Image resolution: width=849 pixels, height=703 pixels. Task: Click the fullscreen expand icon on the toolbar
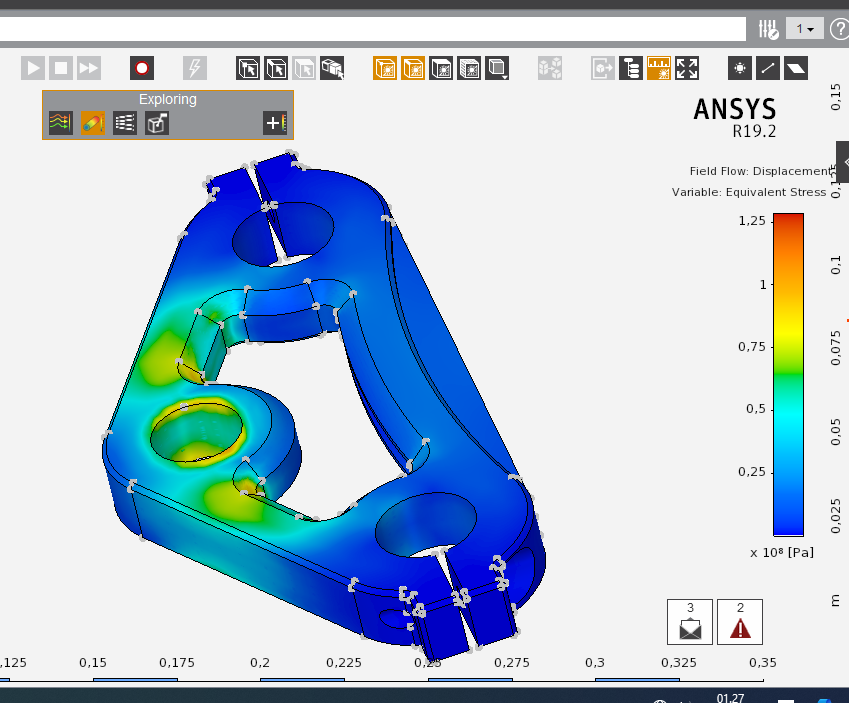(x=687, y=67)
